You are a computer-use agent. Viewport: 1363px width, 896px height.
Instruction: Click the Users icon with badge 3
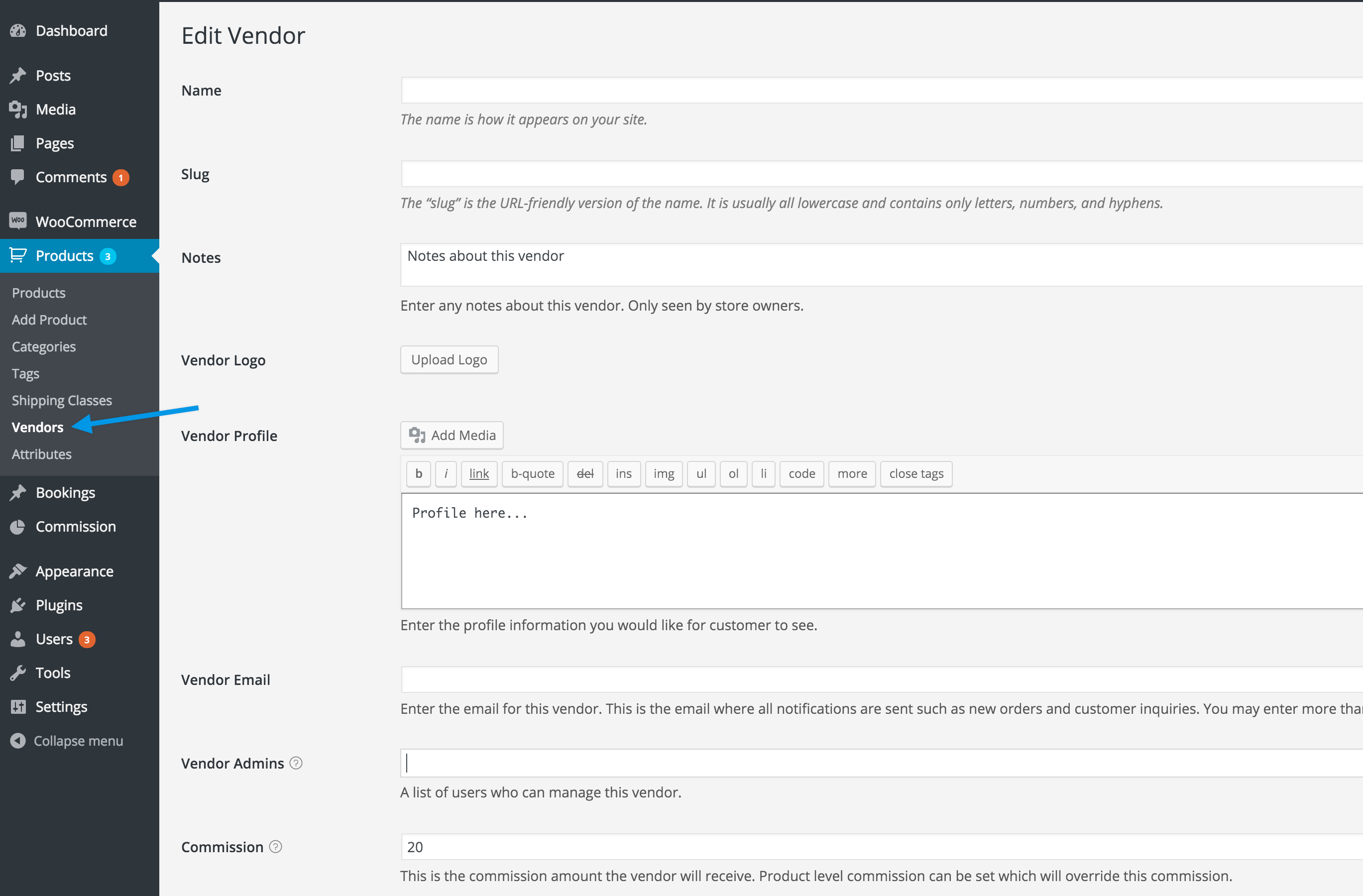coord(53,638)
